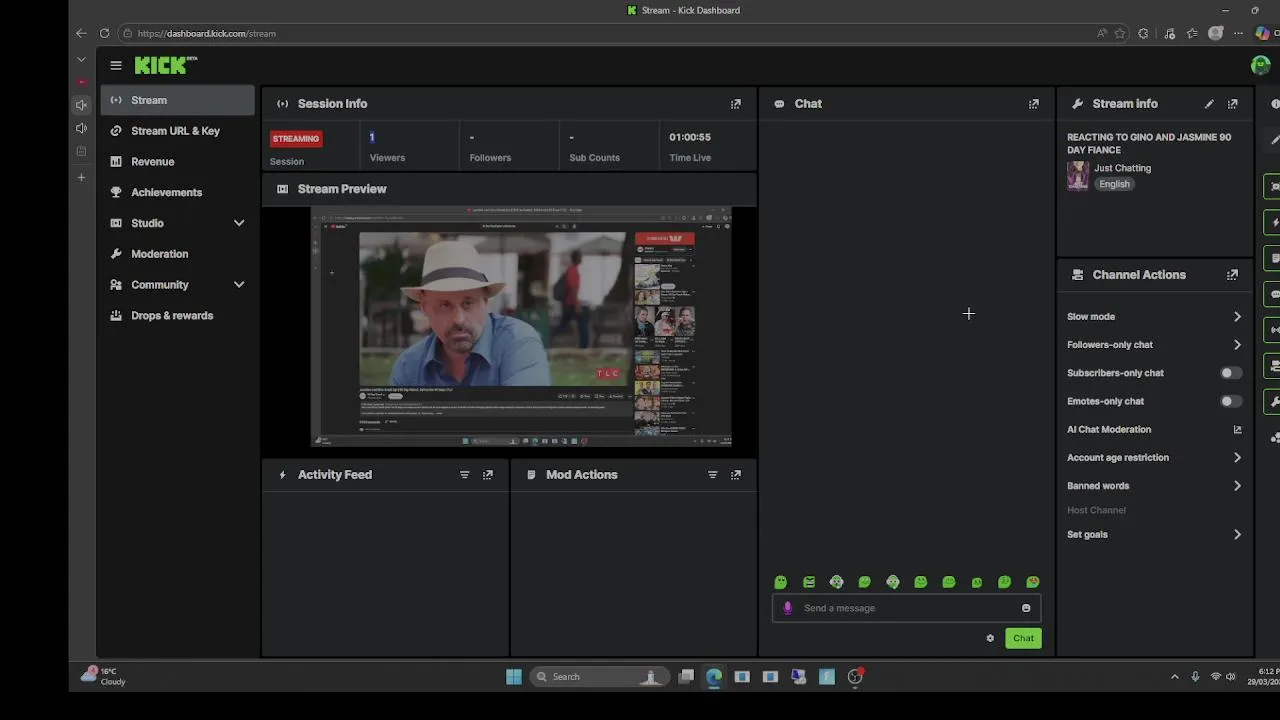The height and width of the screenshot is (720, 1280).
Task: Open Stream URL & Key page
Action: point(175,131)
